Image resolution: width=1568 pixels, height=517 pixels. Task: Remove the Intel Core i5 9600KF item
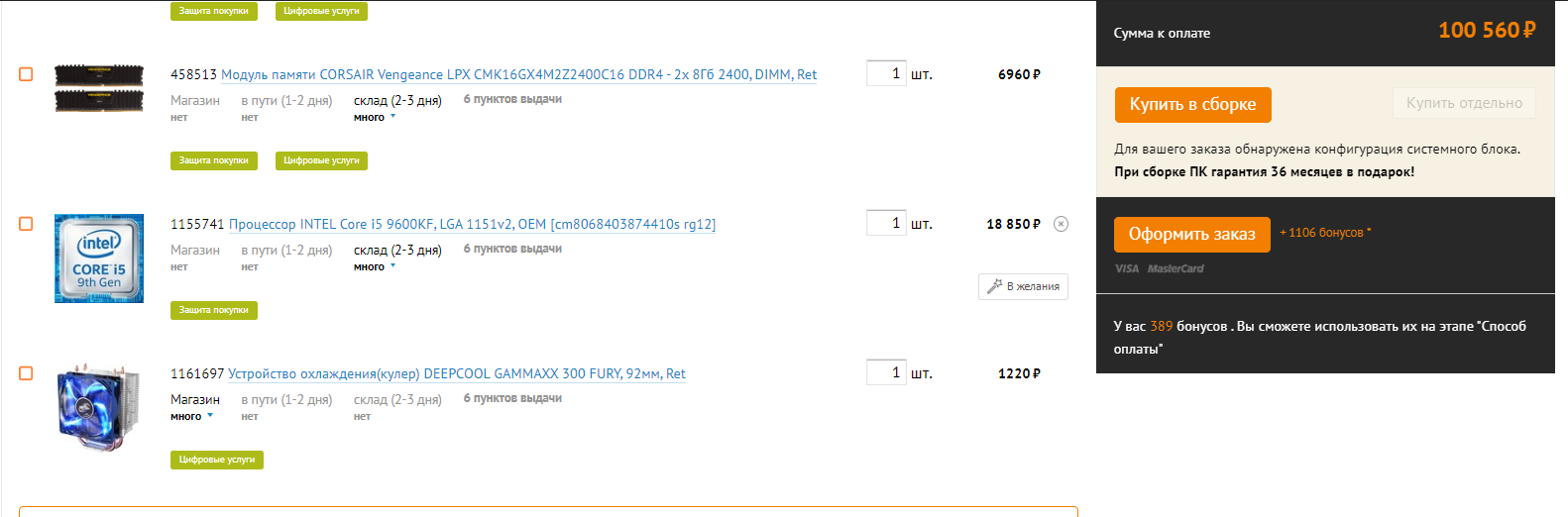click(x=1061, y=224)
